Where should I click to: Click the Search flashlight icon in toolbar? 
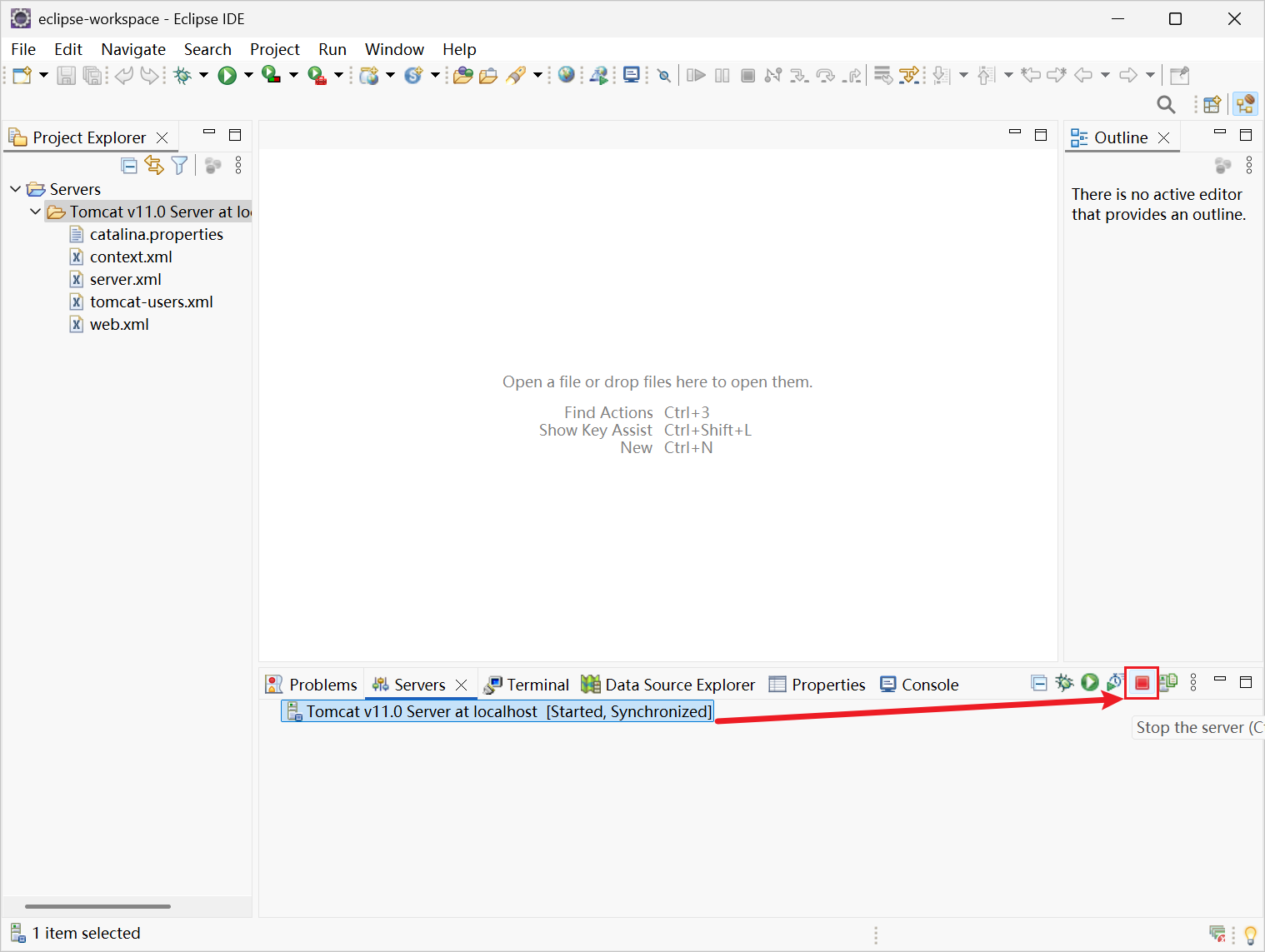[516, 76]
